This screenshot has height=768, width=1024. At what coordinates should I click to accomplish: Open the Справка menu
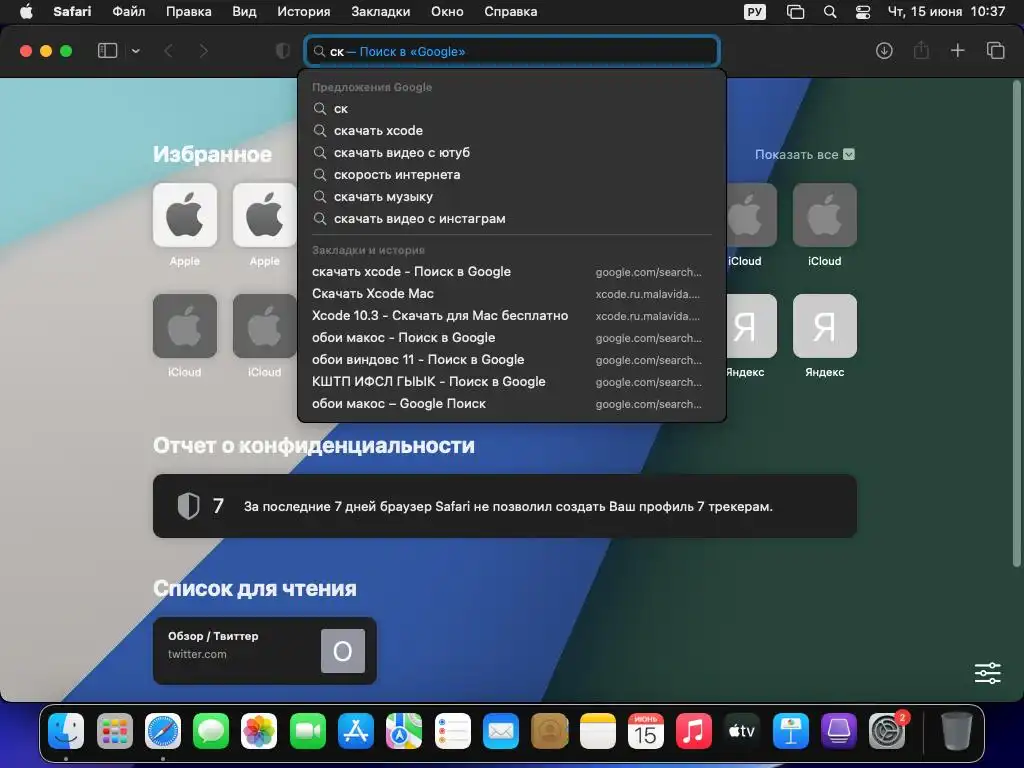click(511, 12)
